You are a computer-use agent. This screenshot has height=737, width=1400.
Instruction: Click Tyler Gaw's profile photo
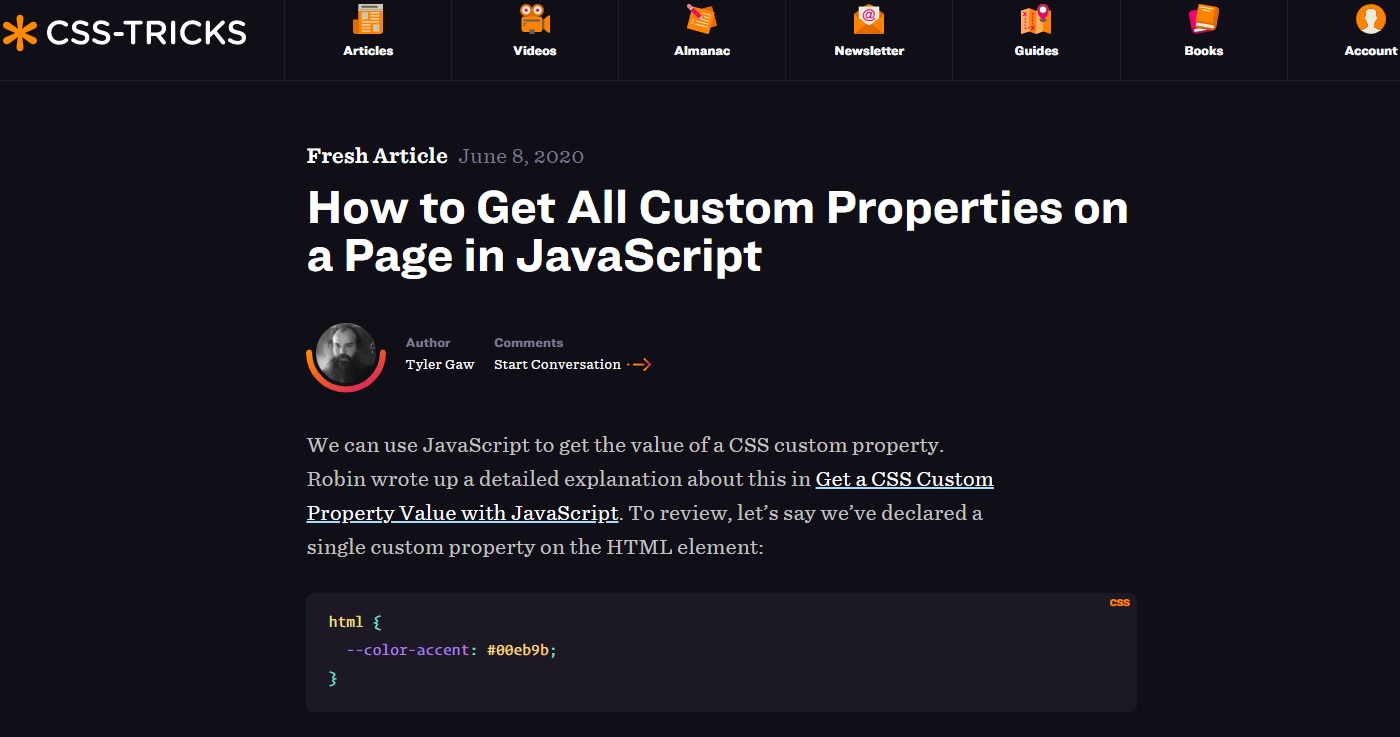(x=345, y=356)
